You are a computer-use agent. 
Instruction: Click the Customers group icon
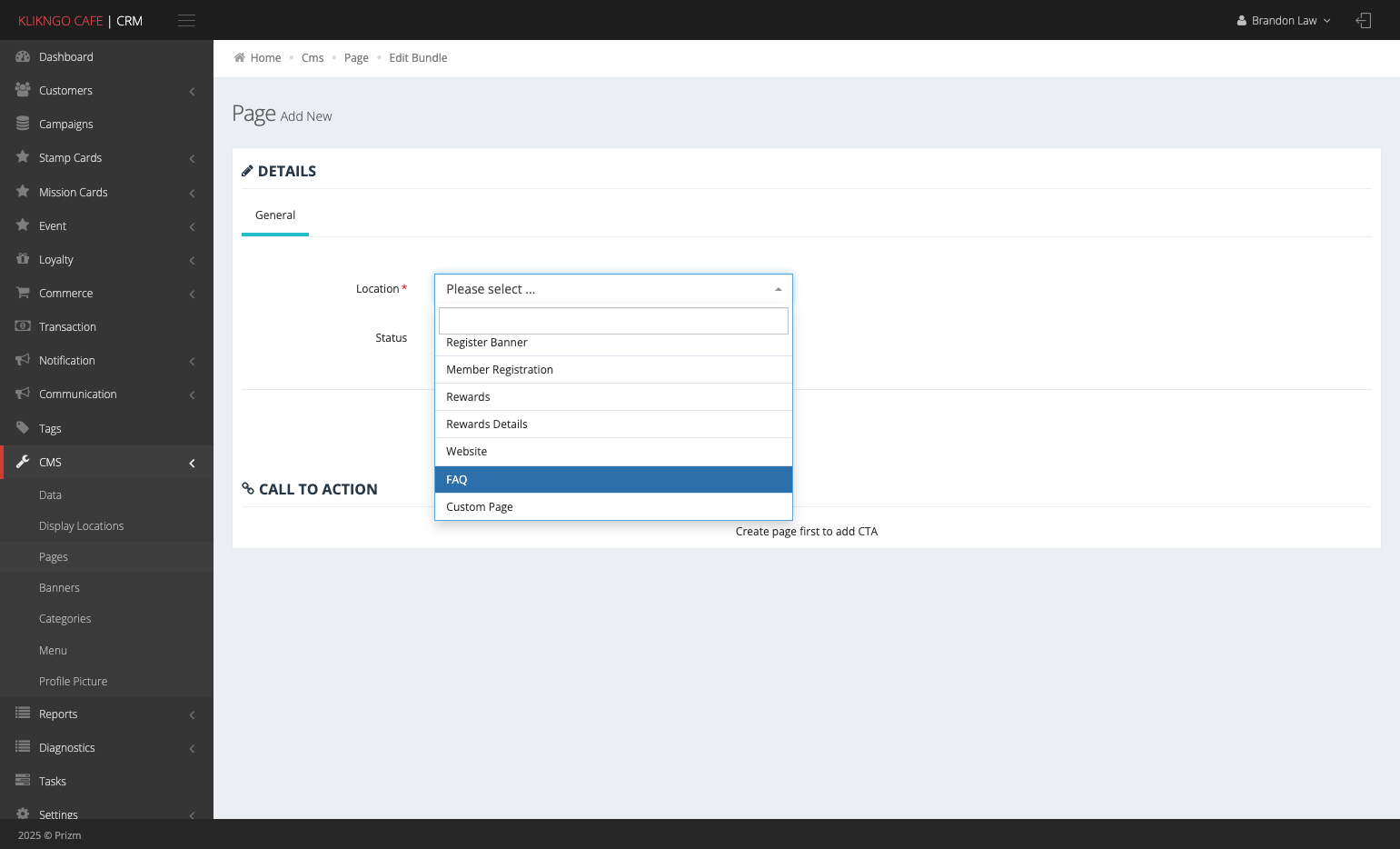[23, 90]
